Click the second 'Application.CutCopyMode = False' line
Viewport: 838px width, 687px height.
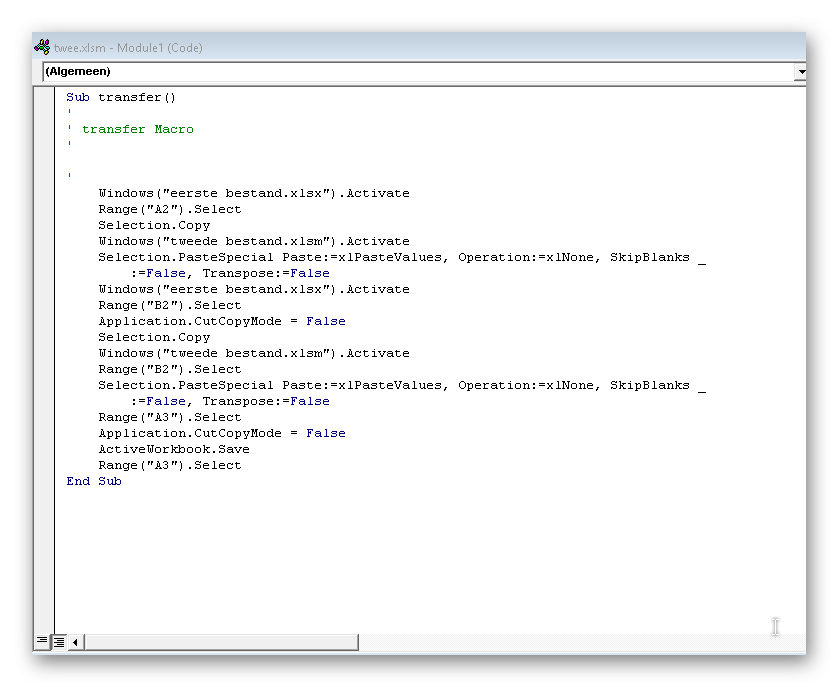pos(222,434)
